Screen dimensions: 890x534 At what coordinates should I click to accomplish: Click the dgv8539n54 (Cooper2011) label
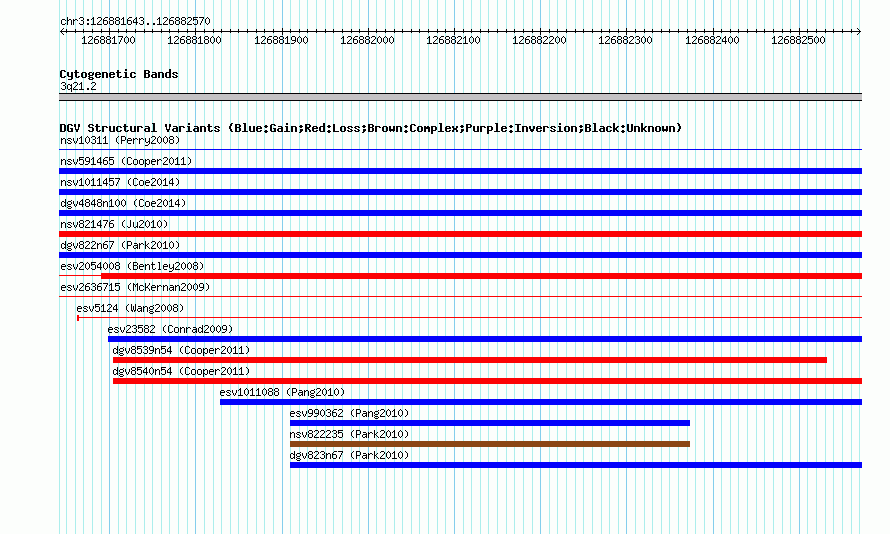(x=181, y=350)
